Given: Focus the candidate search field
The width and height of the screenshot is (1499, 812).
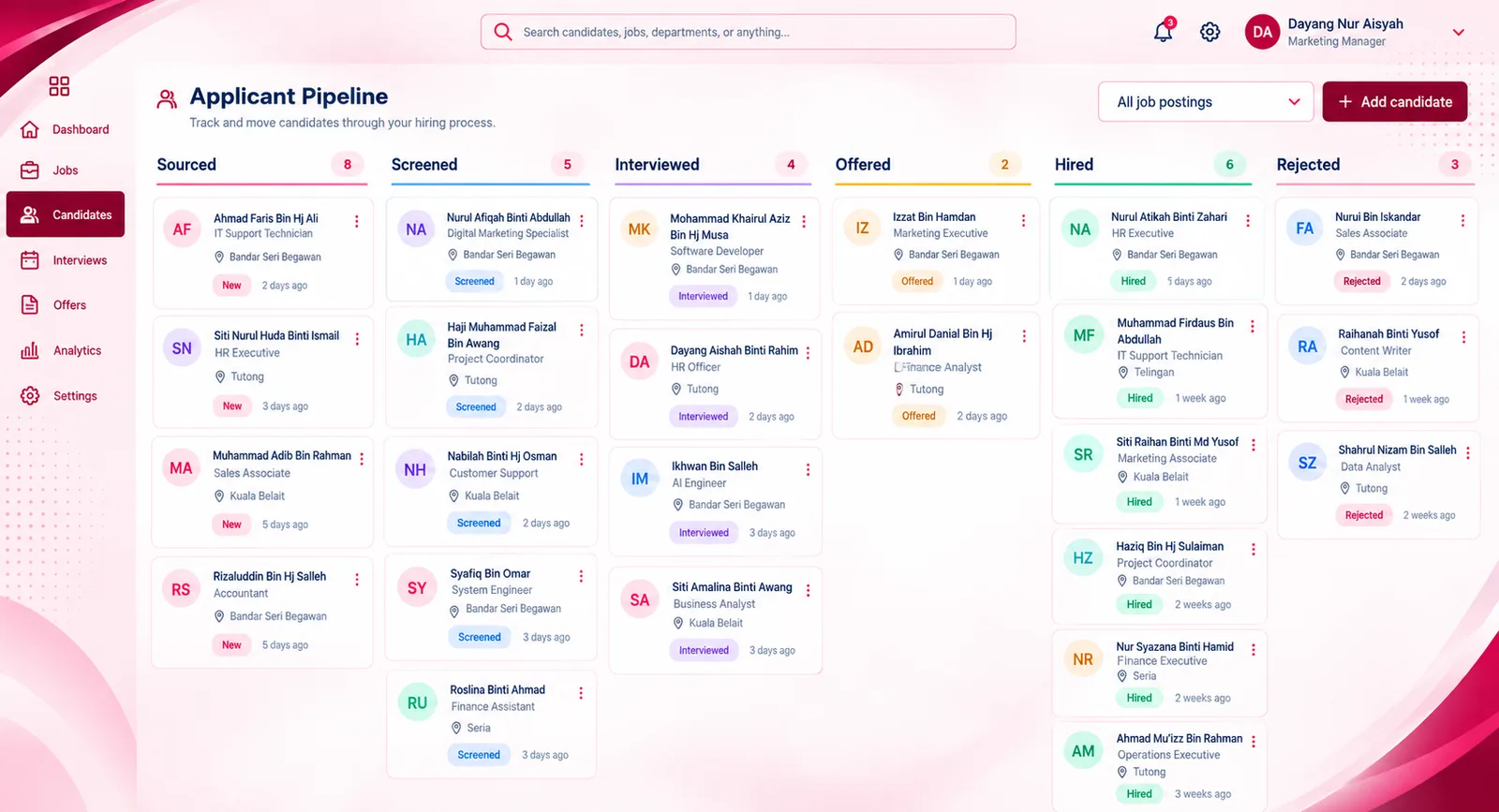Looking at the screenshot, I should click(749, 32).
